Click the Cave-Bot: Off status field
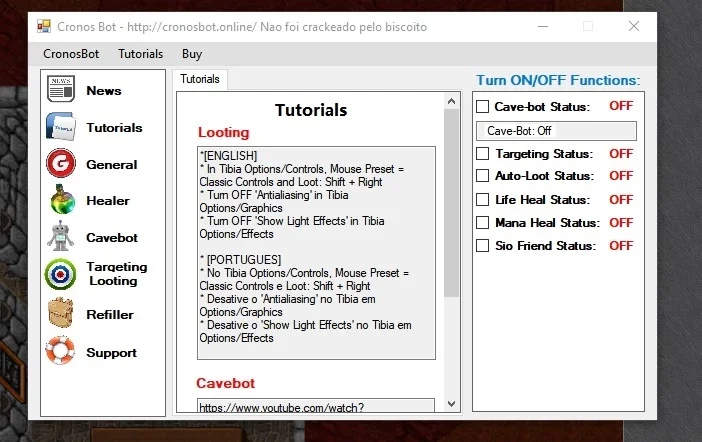The width and height of the screenshot is (702, 442). [556, 131]
